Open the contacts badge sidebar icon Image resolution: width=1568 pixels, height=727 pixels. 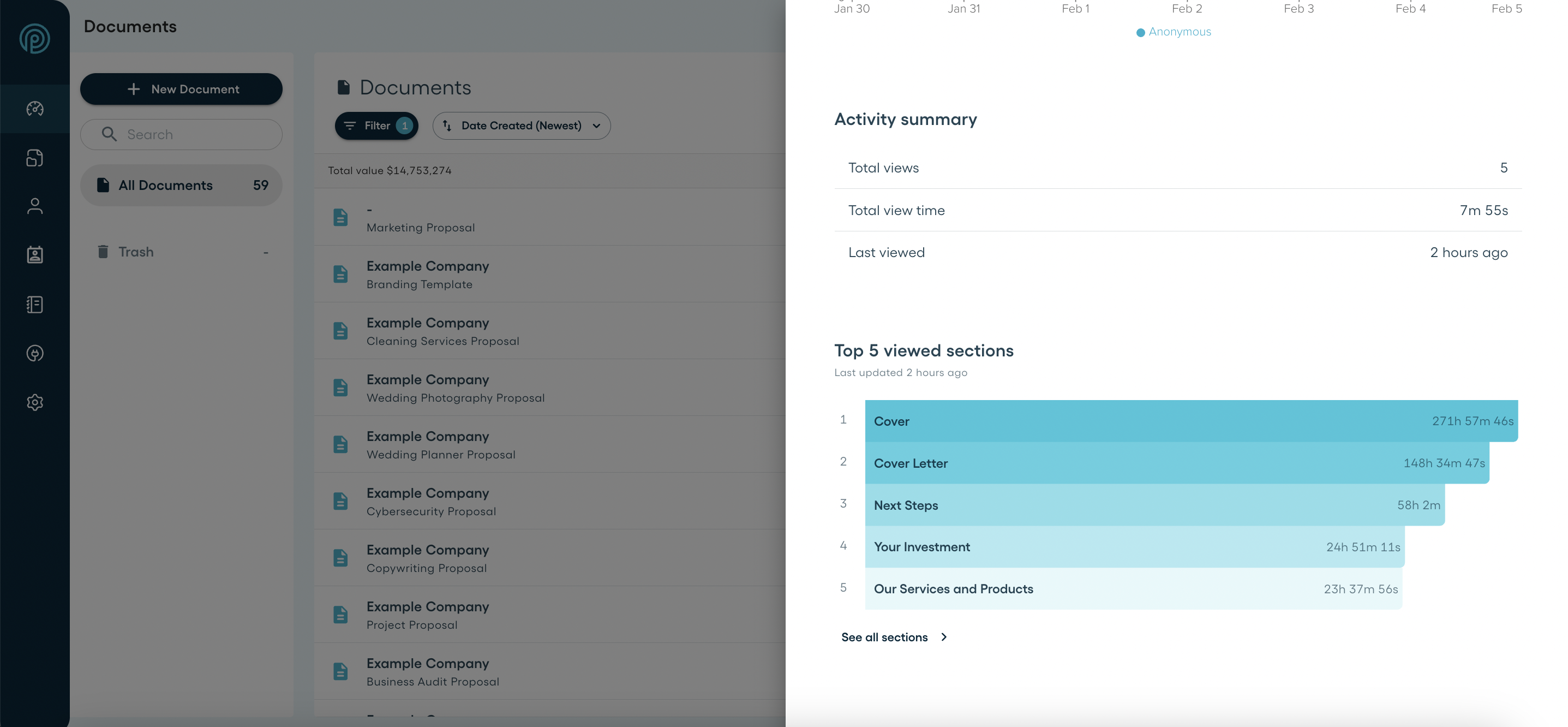click(35, 254)
